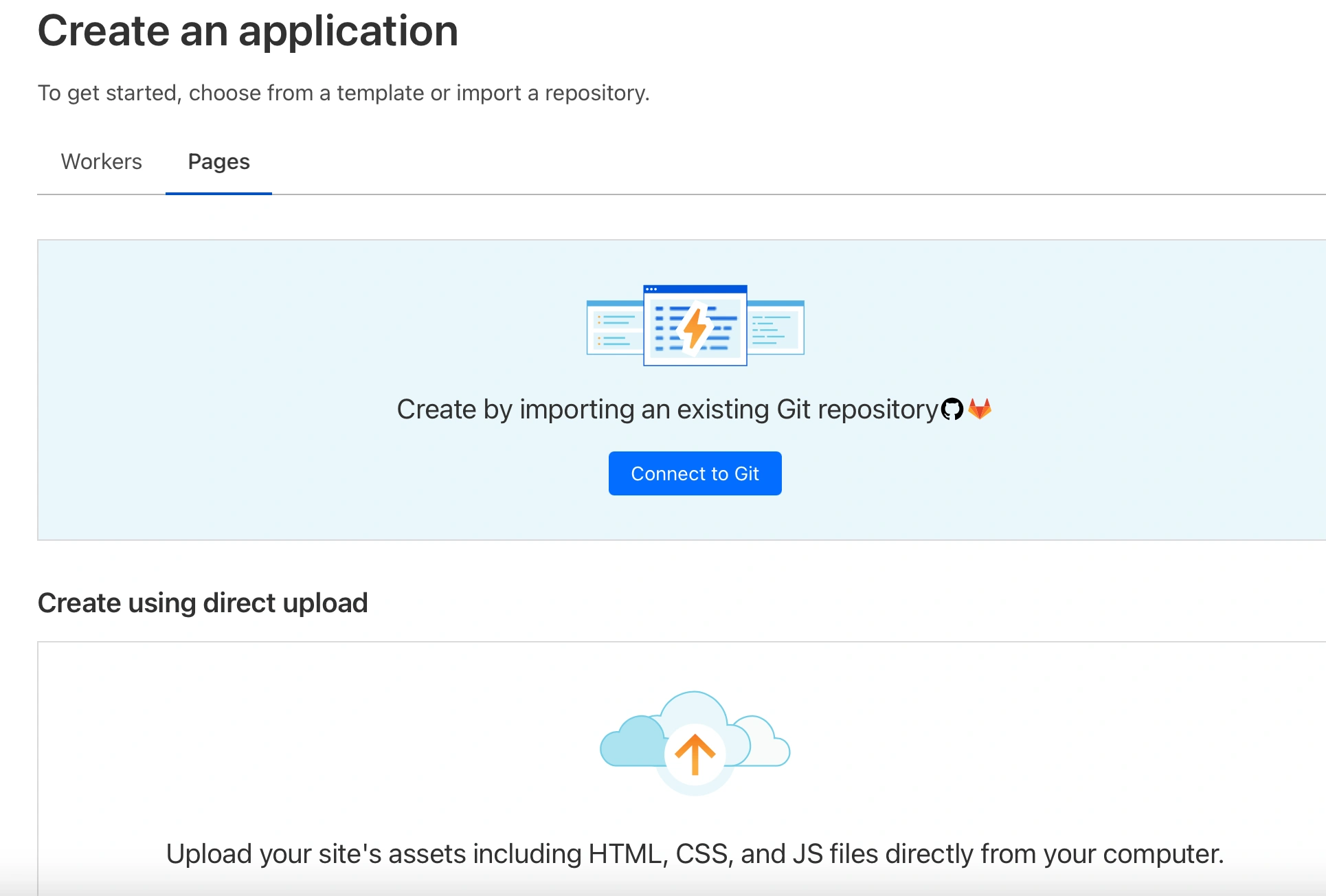The height and width of the screenshot is (896, 1326).
Task: Select the Pages tab
Action: point(218,161)
